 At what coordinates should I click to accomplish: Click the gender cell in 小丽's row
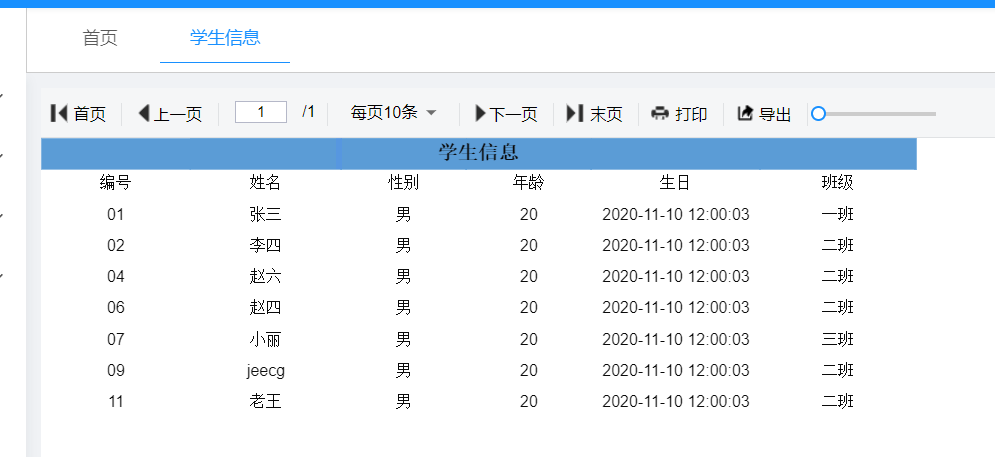tap(404, 339)
